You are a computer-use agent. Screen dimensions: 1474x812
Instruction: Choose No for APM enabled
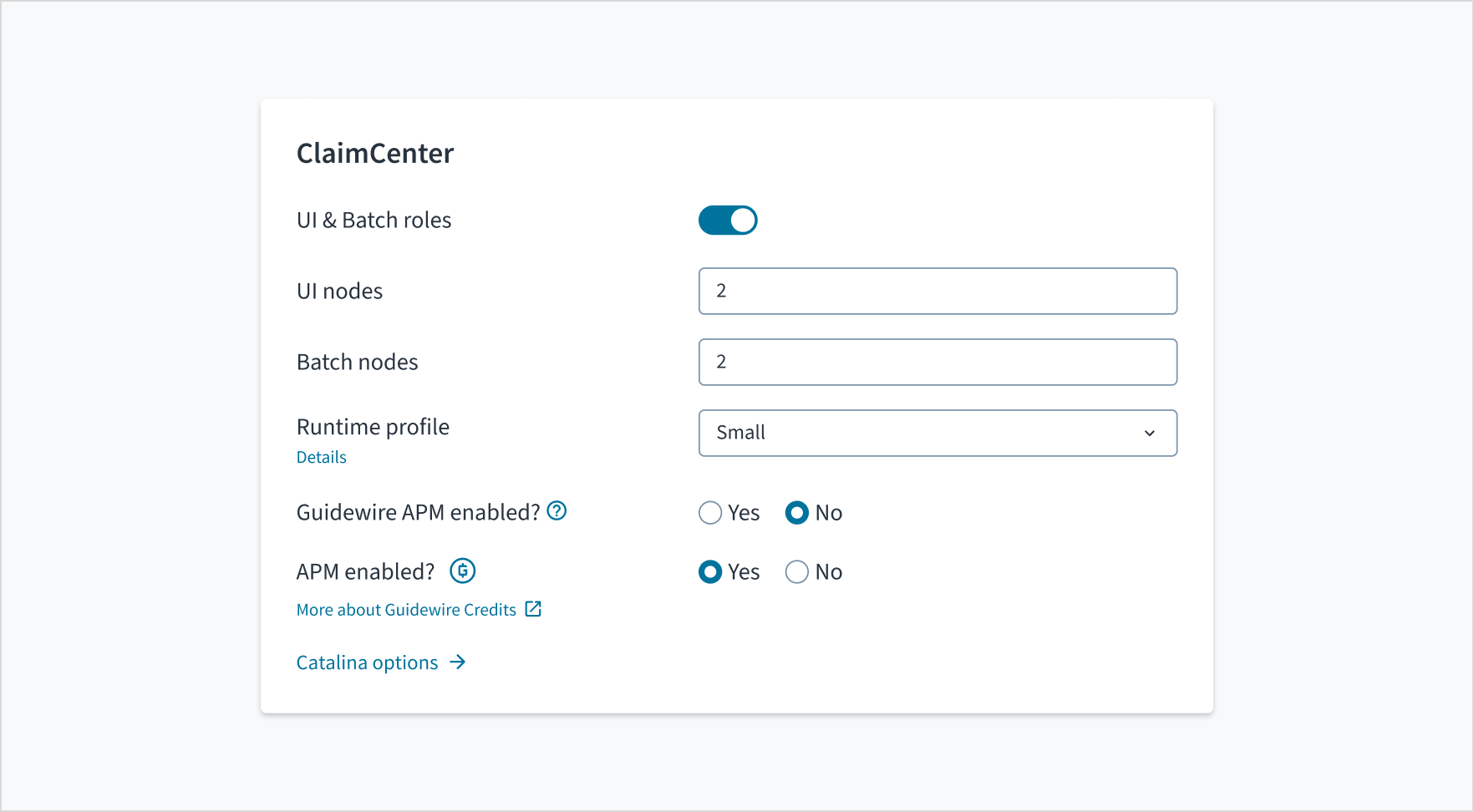point(797,572)
